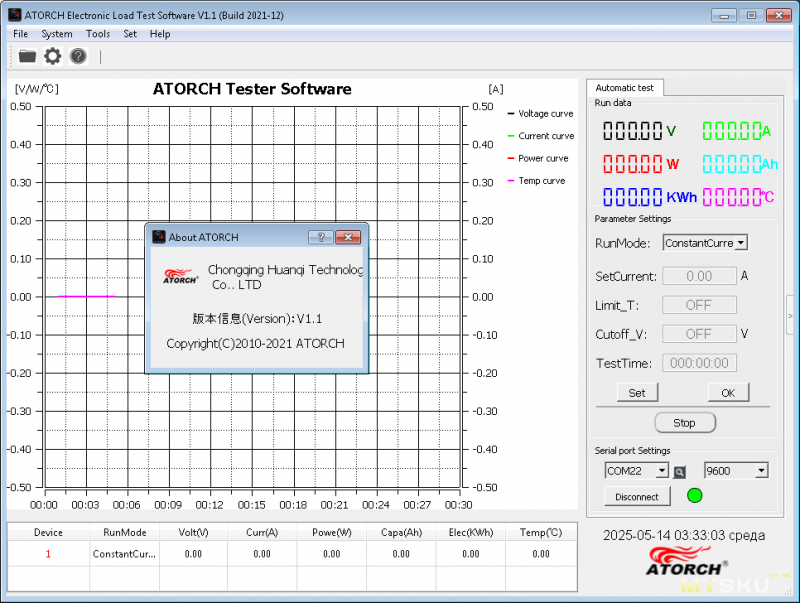Open the File menu

[20, 34]
